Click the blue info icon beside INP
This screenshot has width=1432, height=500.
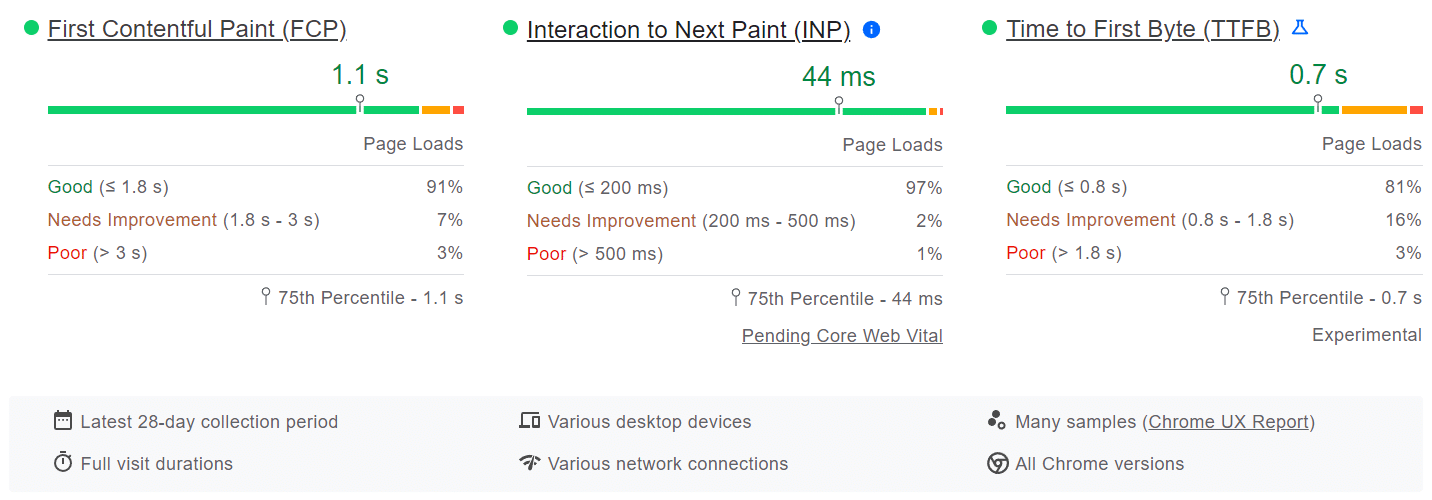click(871, 30)
